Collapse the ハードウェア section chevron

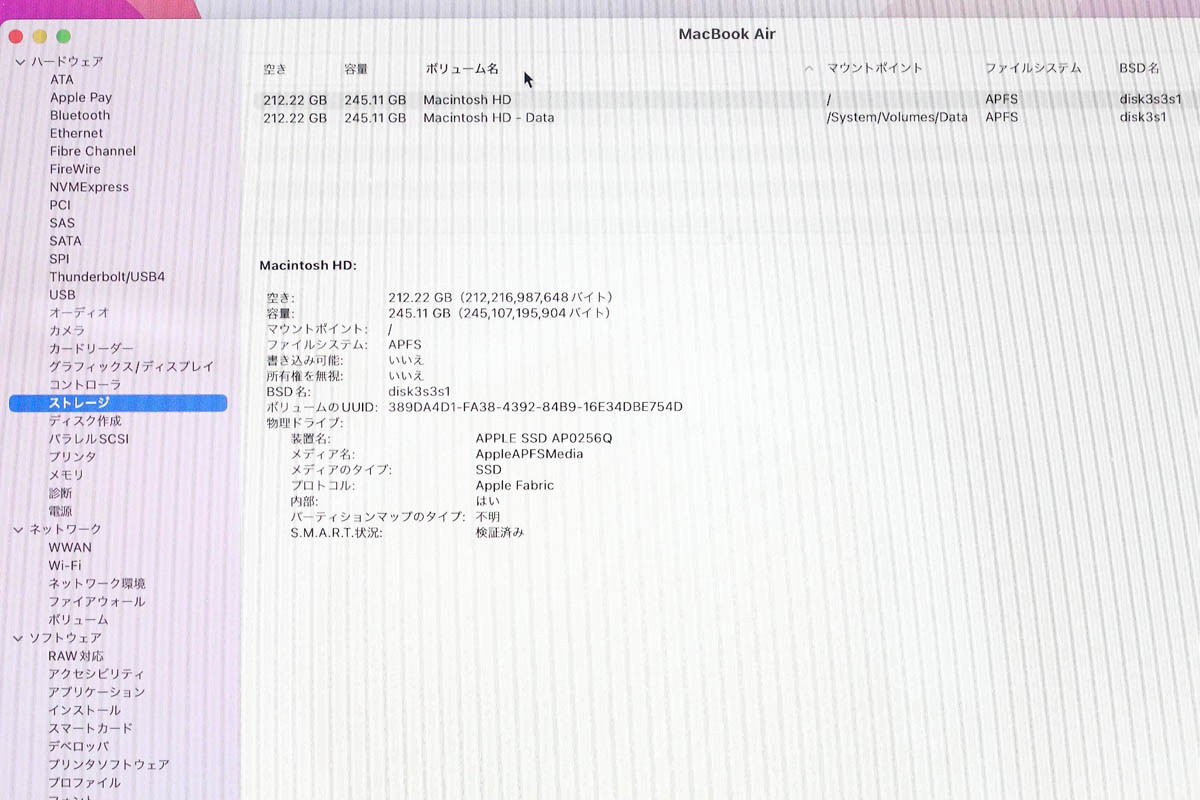pos(19,62)
